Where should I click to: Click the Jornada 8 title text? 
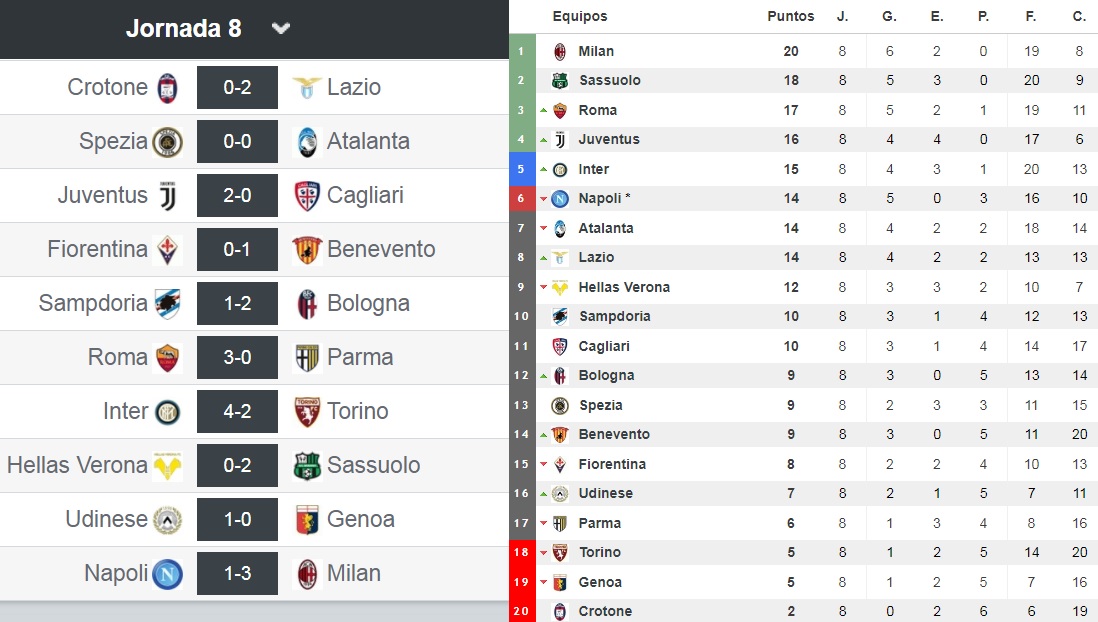click(183, 29)
